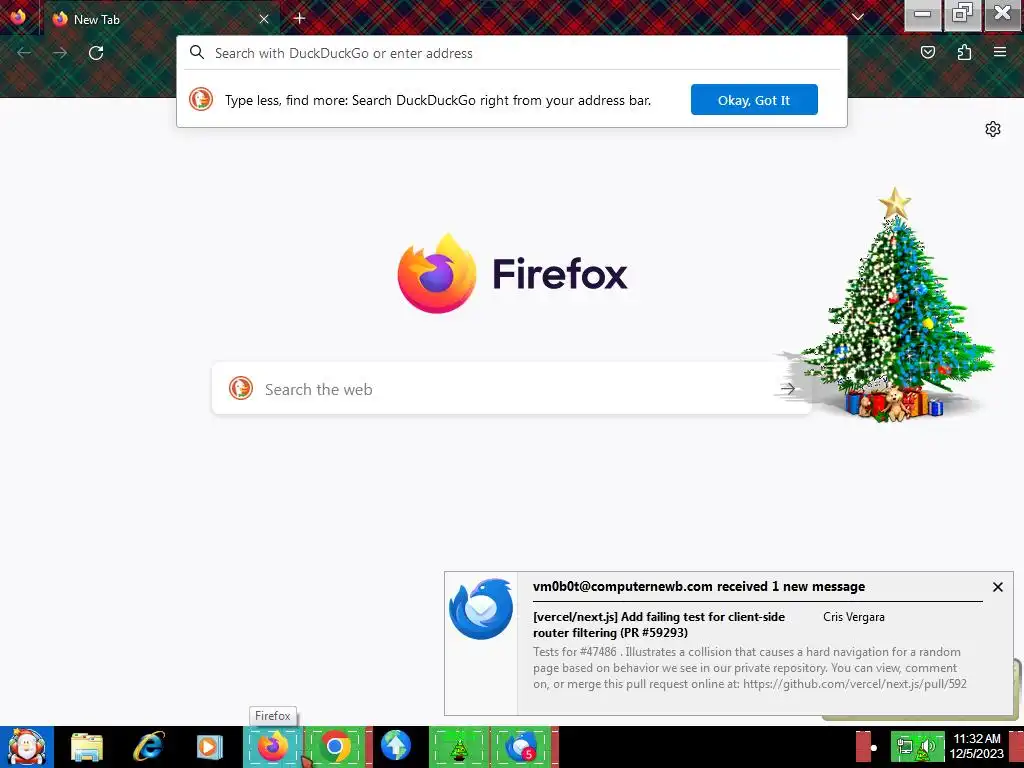
Task: Click the Thunderbird logo in notification
Action: [482, 609]
